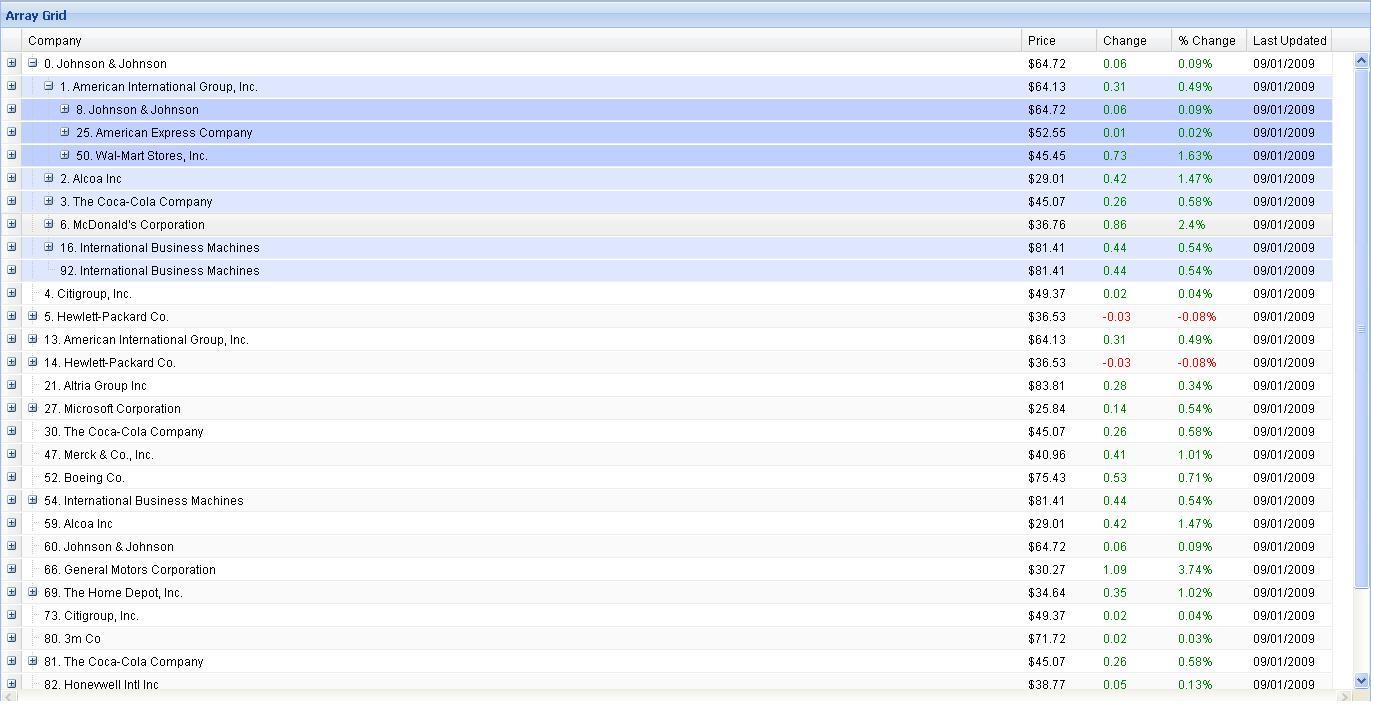Collapse the Johnson & Johnson root node

pos(31,63)
